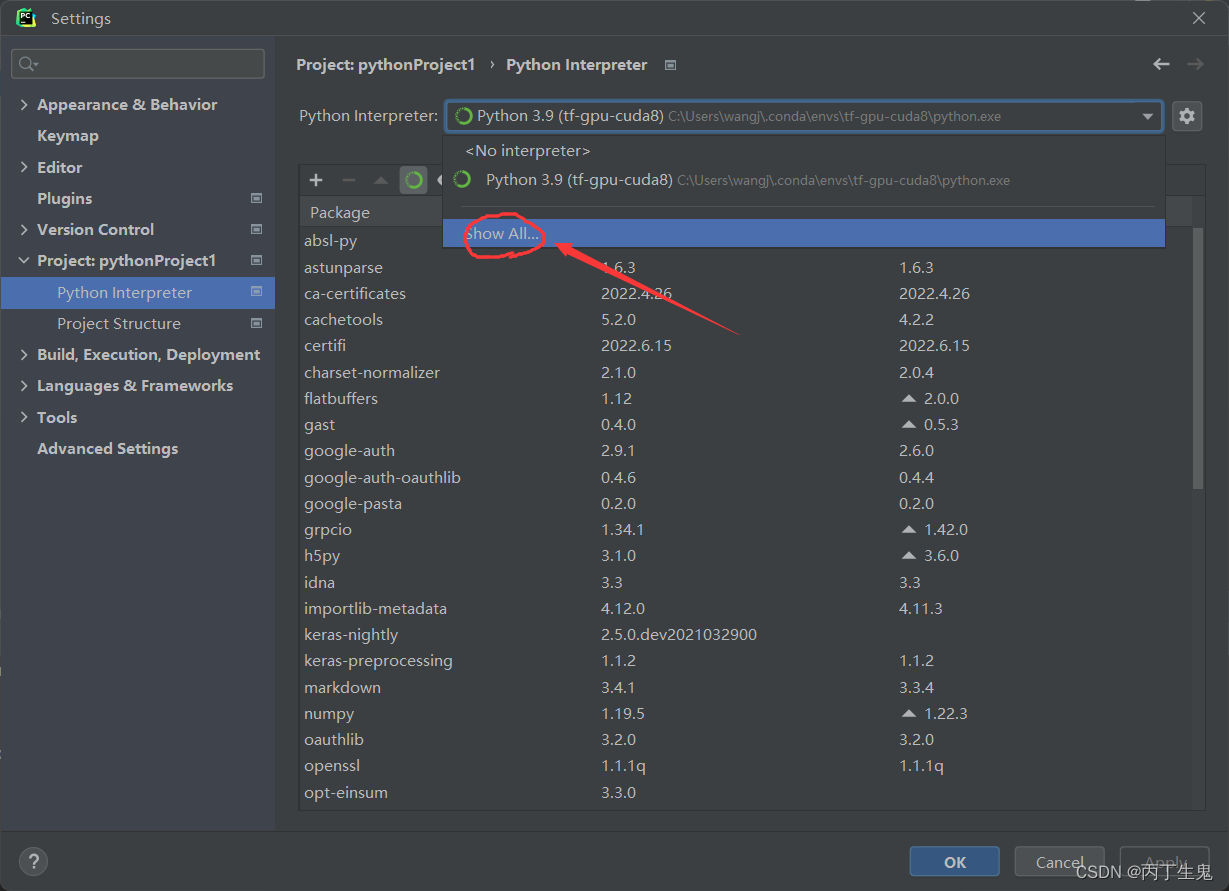The image size is (1229, 891).
Task: Expand the Tools section
Action: 24,417
